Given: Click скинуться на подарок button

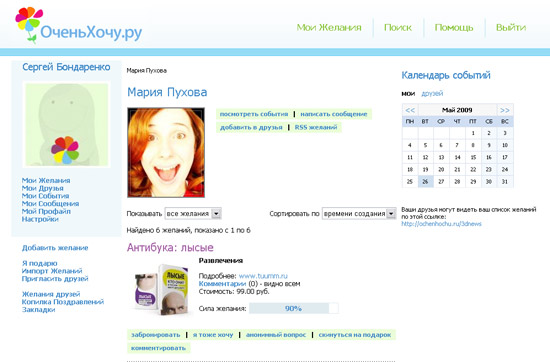Looking at the screenshot, I should tap(355, 335).
